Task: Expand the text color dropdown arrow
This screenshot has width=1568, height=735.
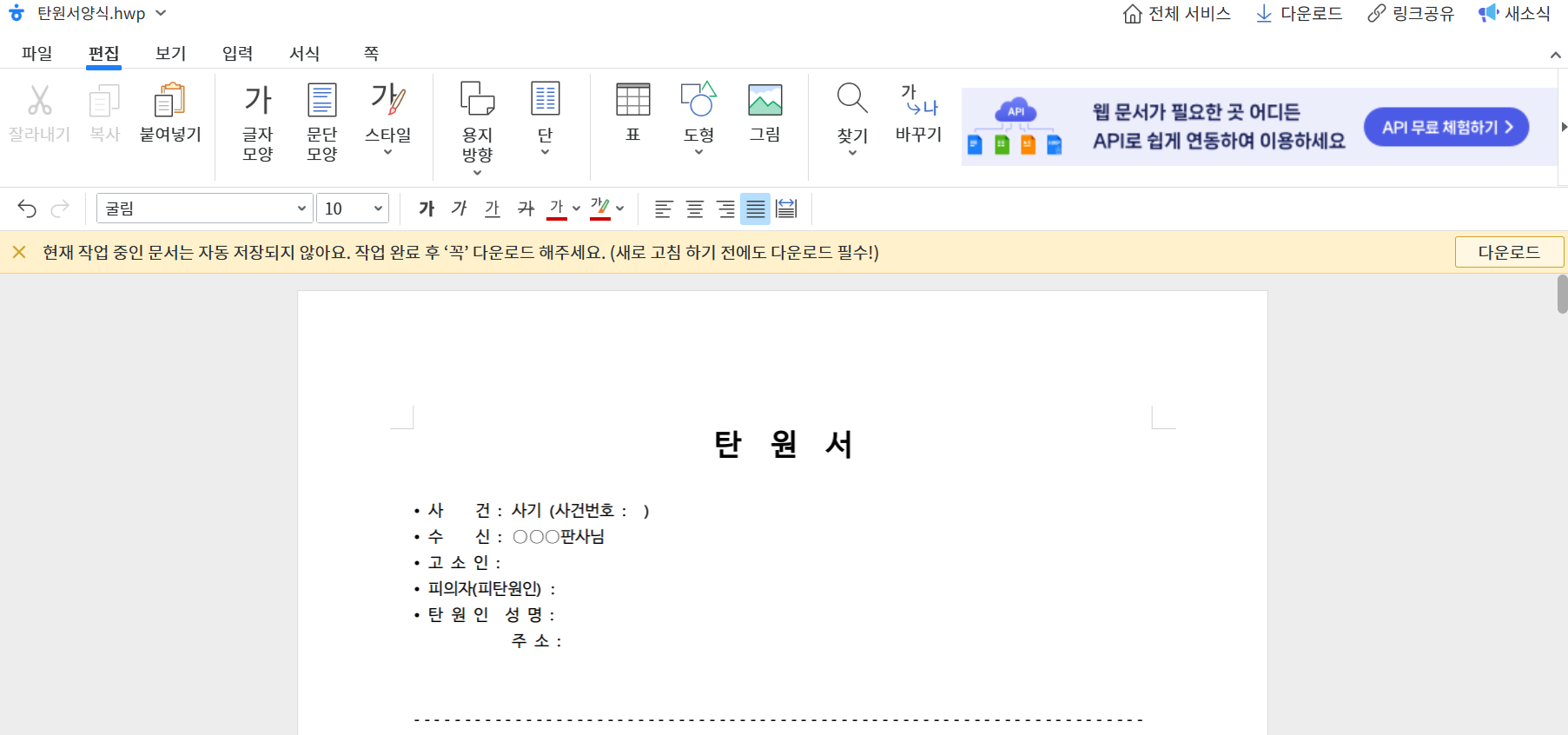Action: point(576,209)
